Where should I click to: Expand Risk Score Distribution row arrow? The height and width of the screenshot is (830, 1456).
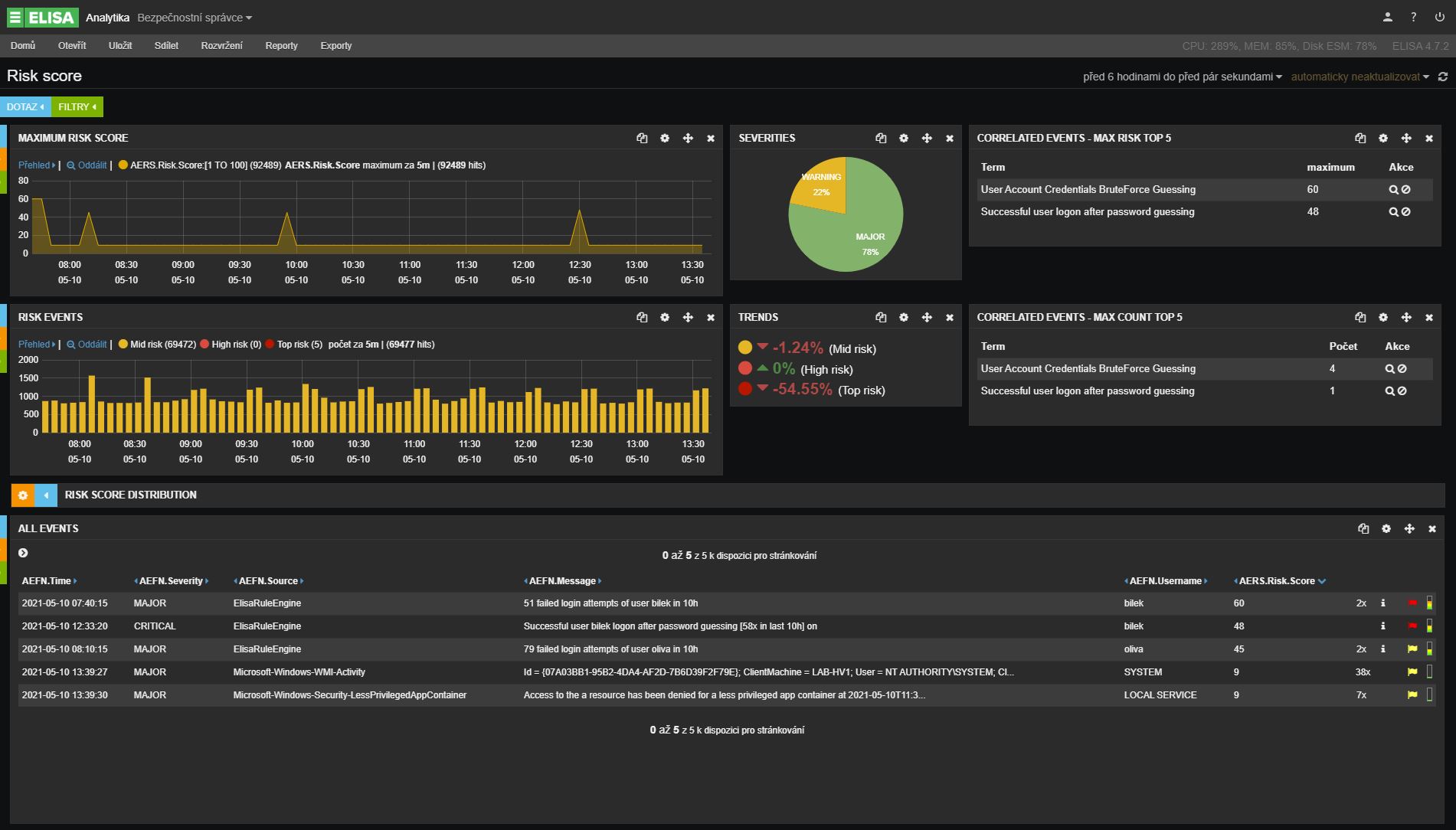[x=46, y=495]
